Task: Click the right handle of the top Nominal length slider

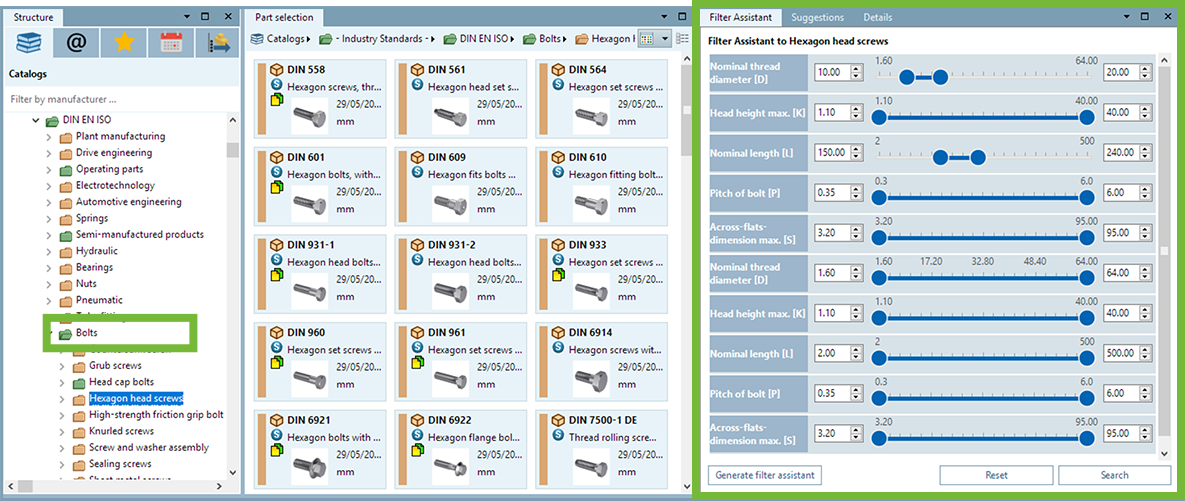Action: (978, 157)
